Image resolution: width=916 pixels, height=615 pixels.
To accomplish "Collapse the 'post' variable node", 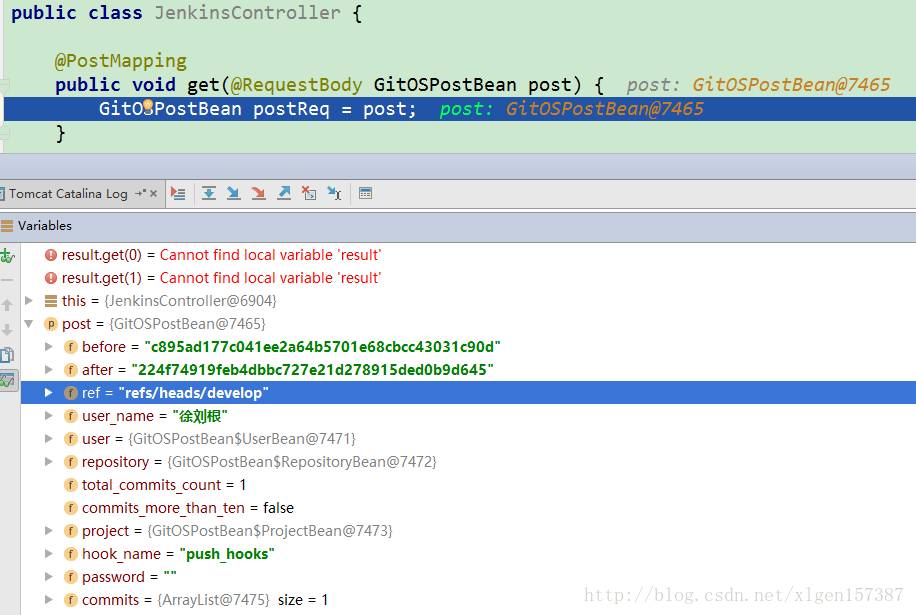I will coord(29,324).
